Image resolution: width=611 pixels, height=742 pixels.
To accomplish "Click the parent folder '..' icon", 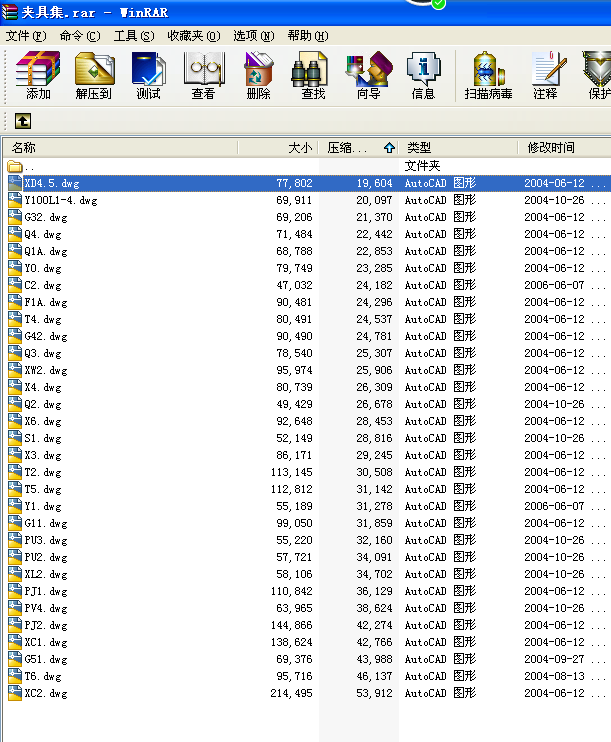I will coord(15,167).
